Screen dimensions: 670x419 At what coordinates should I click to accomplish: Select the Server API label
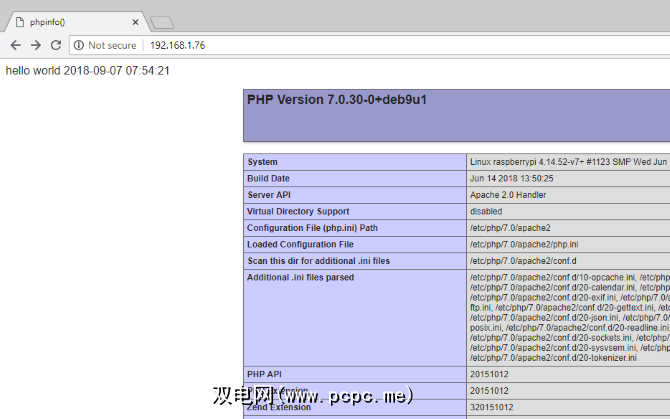pyautogui.click(x=269, y=195)
